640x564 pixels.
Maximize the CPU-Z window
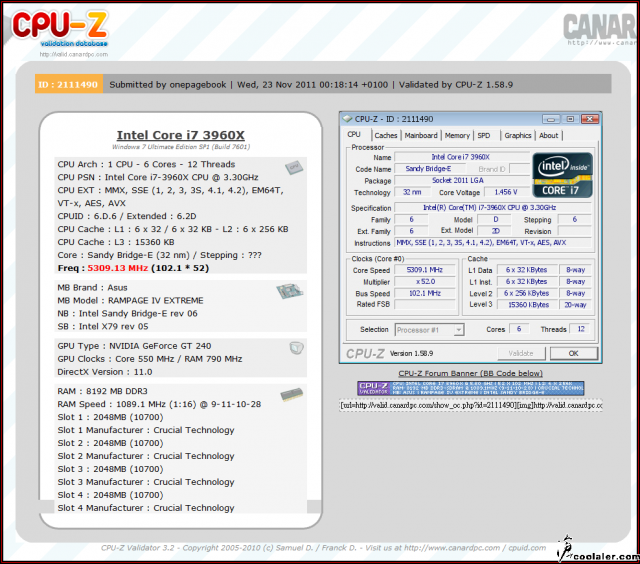[x=570, y=119]
